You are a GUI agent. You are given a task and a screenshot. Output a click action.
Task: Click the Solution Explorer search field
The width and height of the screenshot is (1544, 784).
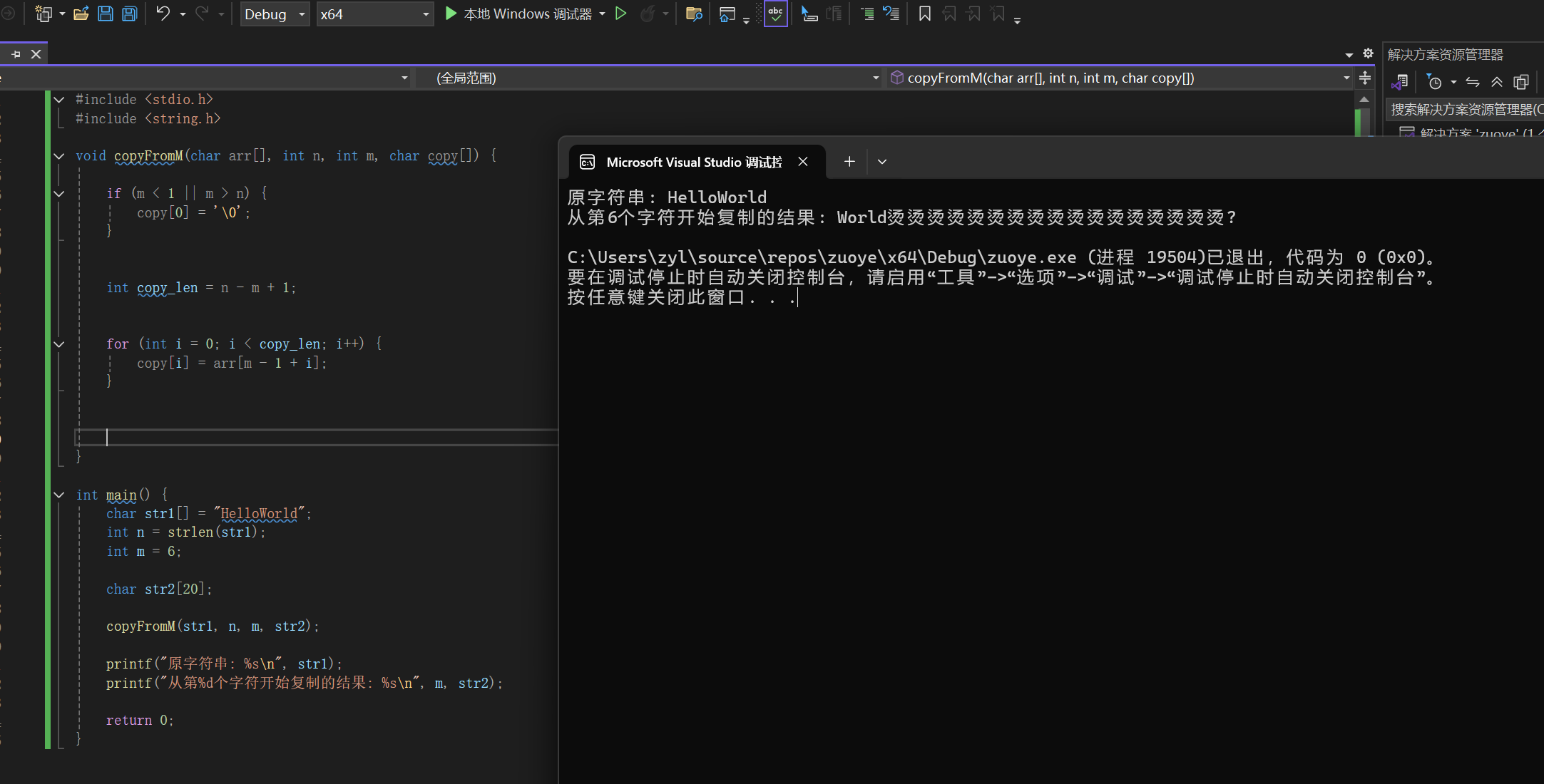click(1463, 109)
